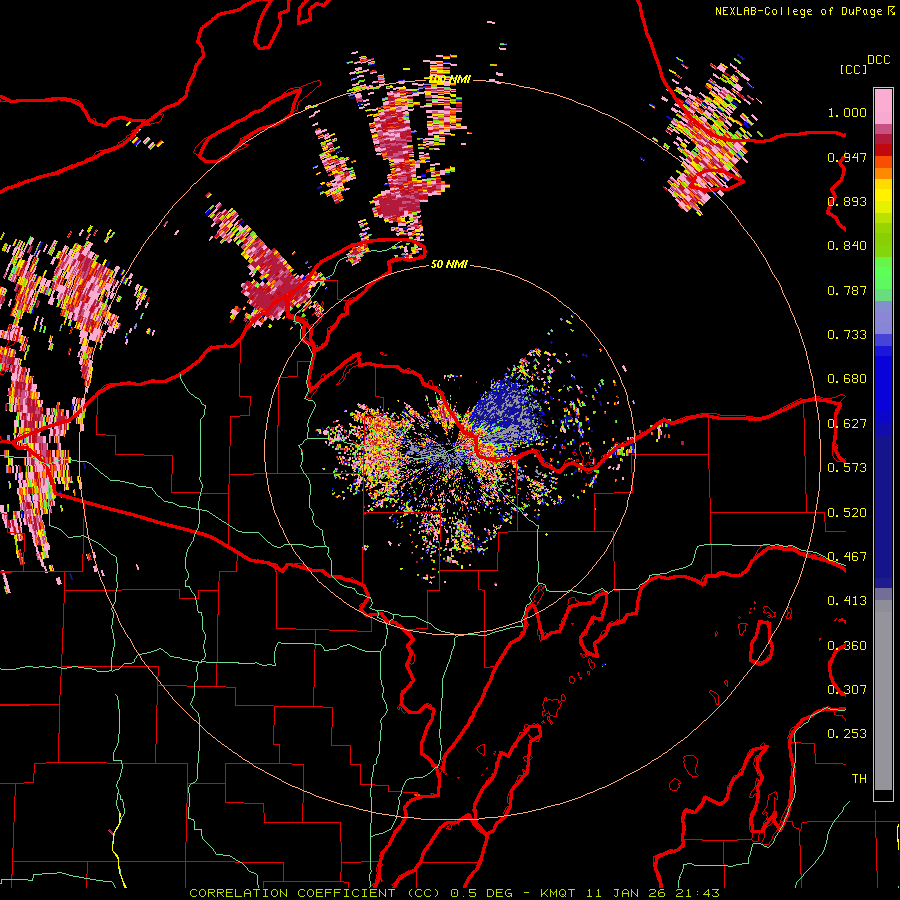Click the NEXLAB-College of DuPage label
900x900 pixels.
pyautogui.click(x=798, y=11)
